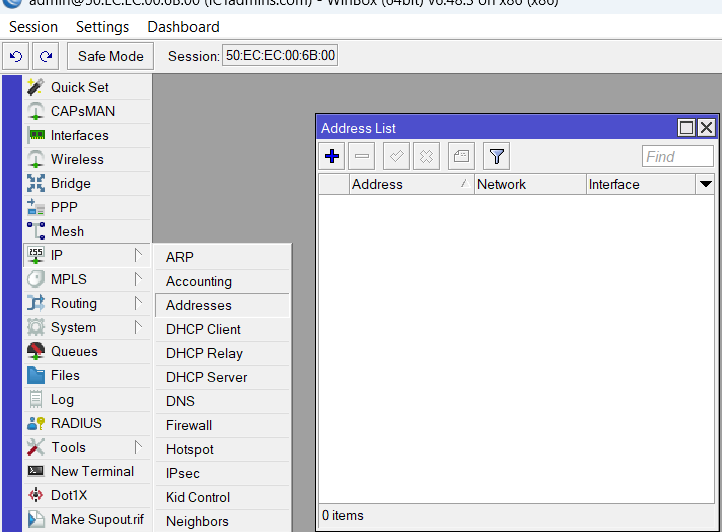Open the Settings menu
The height and width of the screenshot is (532, 722).
(102, 27)
